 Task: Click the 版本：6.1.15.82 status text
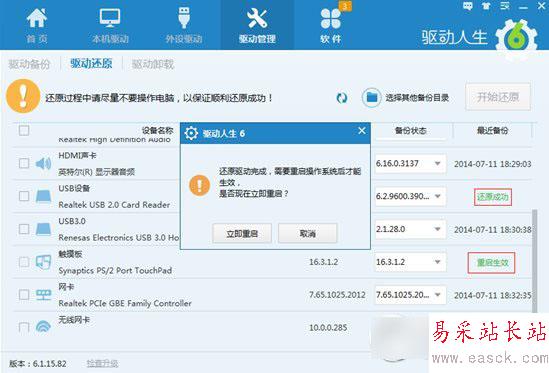pyautogui.click(x=38, y=364)
